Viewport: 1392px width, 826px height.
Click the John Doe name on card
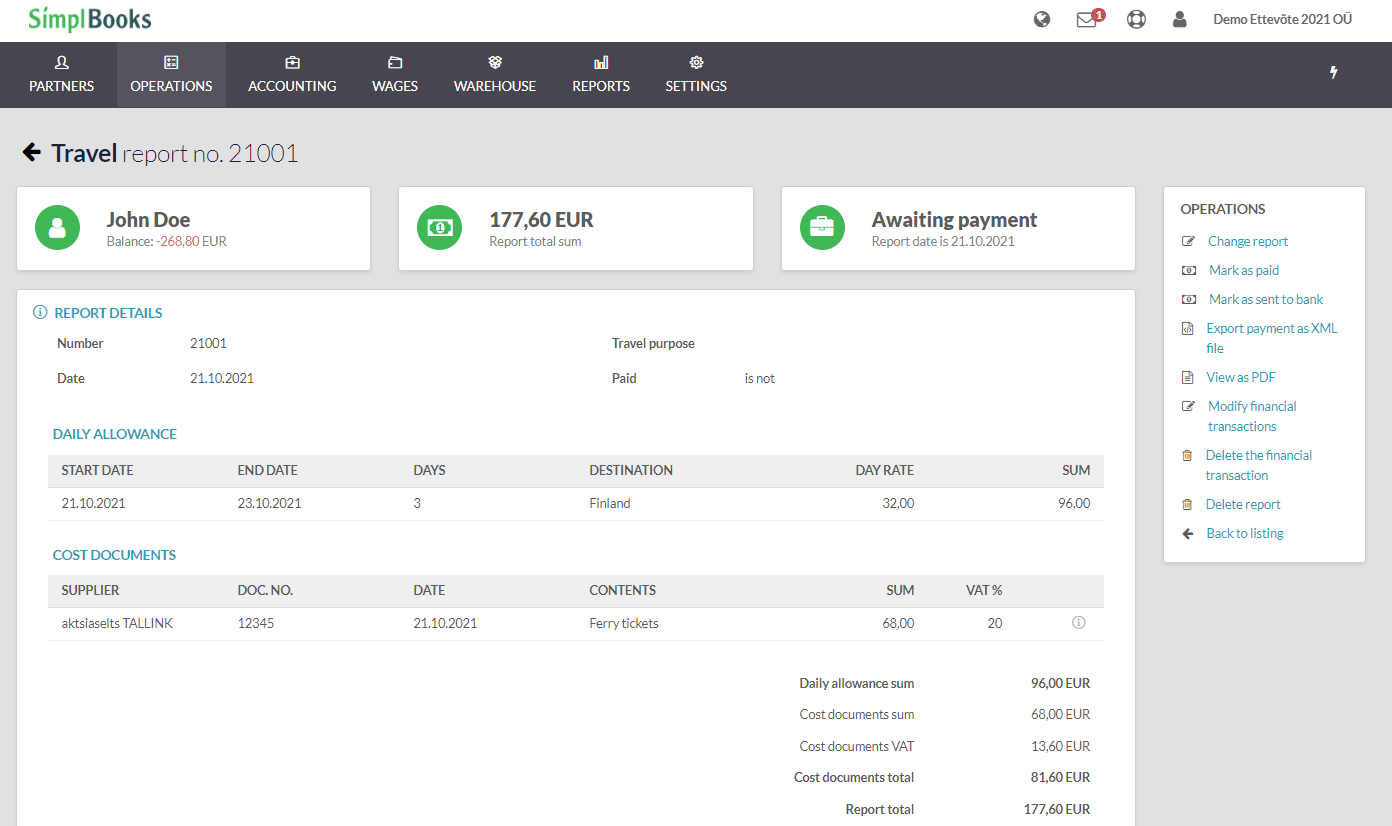tap(148, 219)
